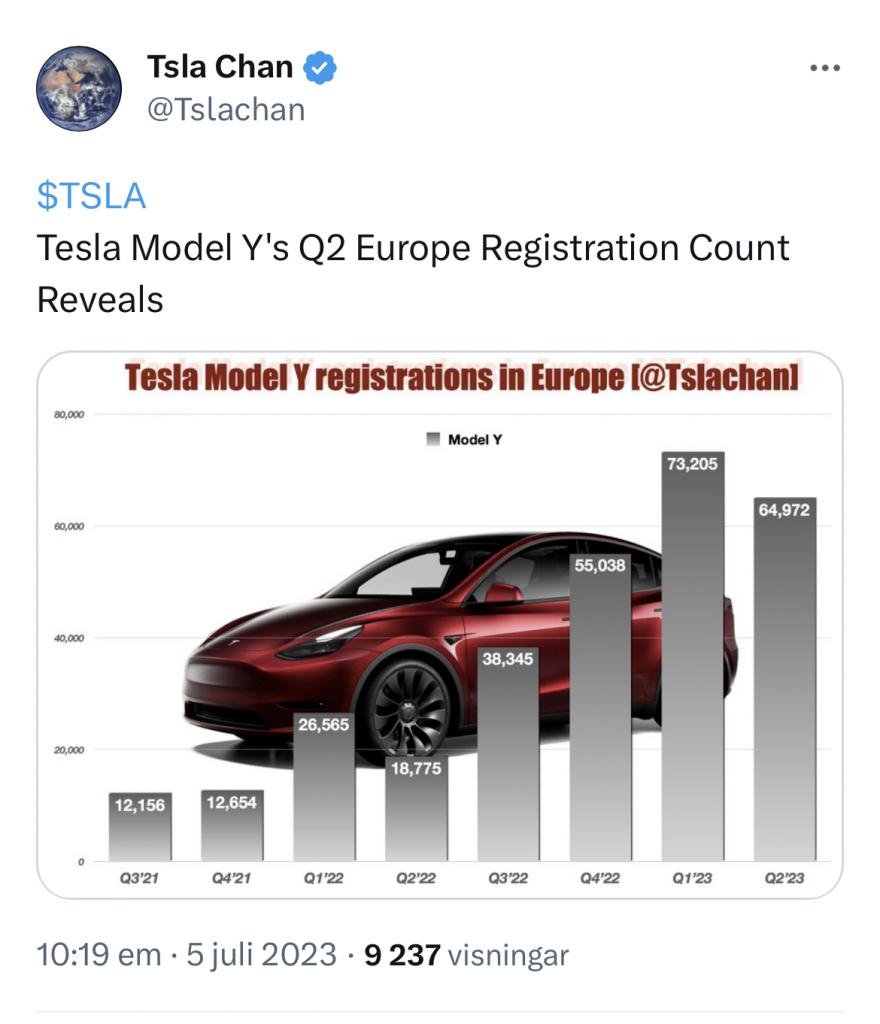Image resolution: width=880 pixels, height=1024 pixels.
Task: Click the Model Y legend swatch
Action: click(x=433, y=439)
